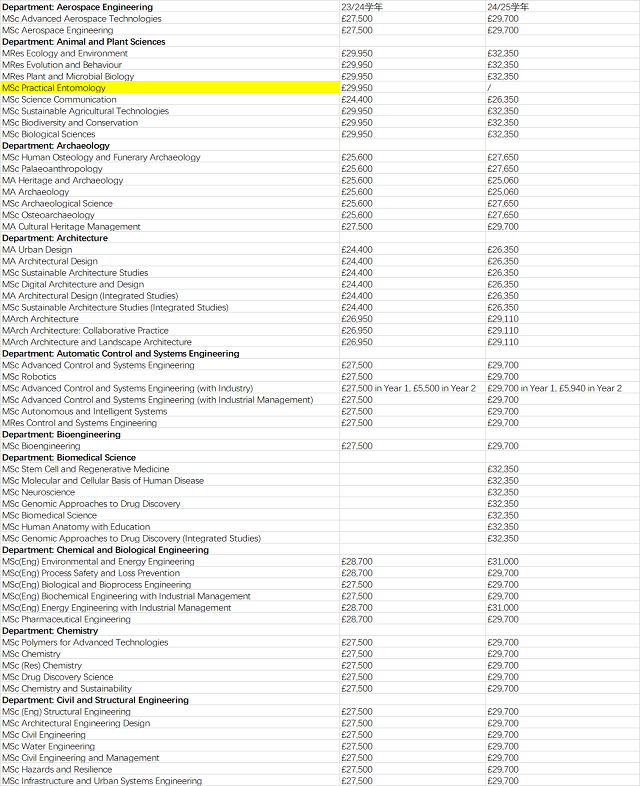This screenshot has width=640, height=786.
Task: Click Department: Civil and Structural Engineering heading
Action: pos(170,700)
